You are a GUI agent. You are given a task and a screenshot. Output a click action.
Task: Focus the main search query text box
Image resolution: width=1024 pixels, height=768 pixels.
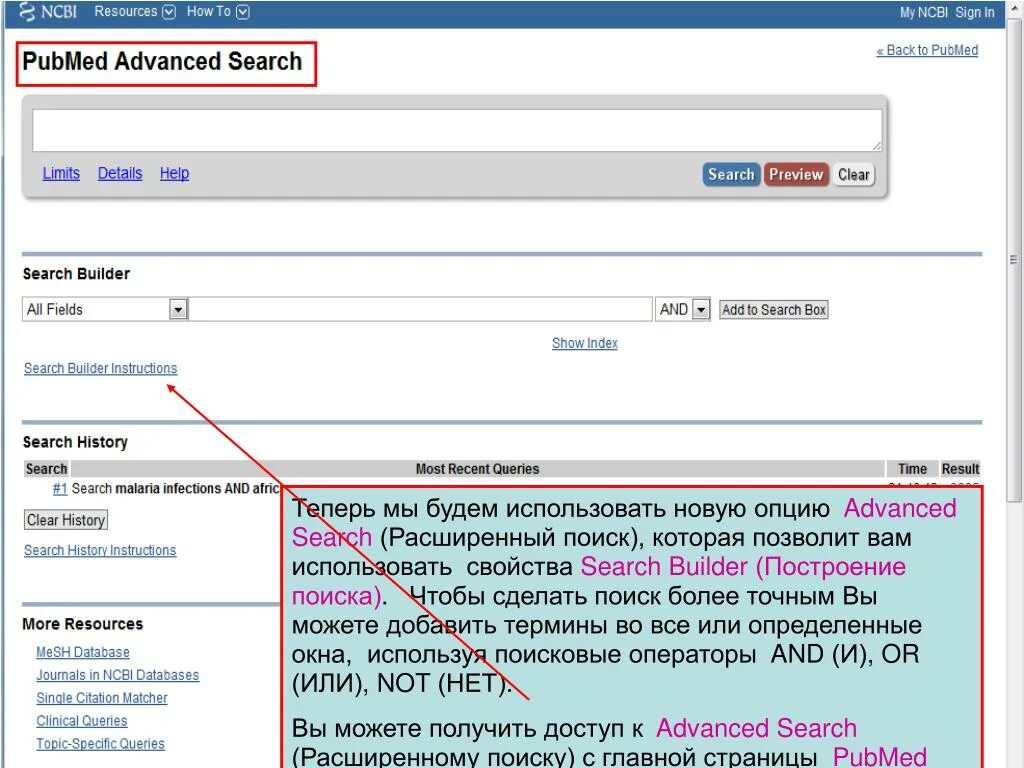pyautogui.click(x=456, y=130)
